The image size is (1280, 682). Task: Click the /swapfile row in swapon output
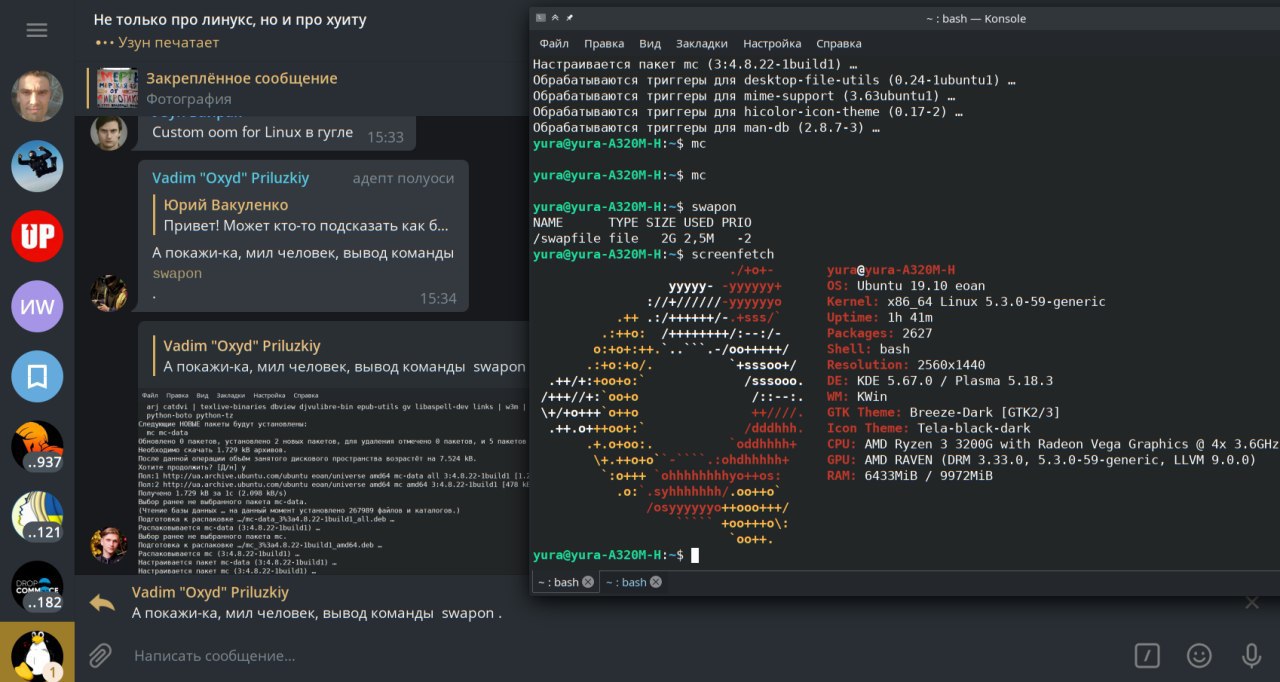(x=642, y=239)
